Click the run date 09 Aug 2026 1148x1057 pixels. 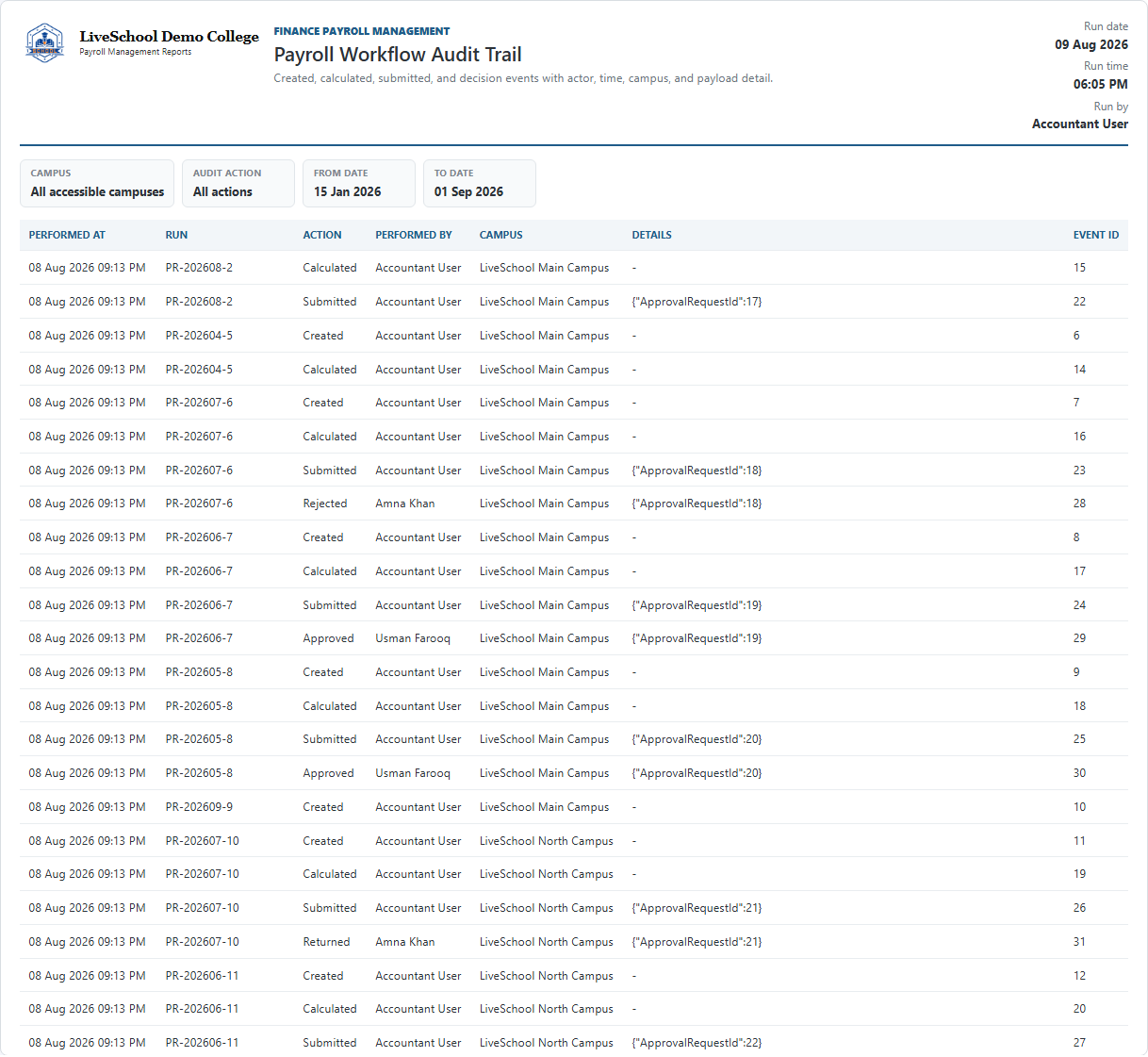[x=1091, y=44]
